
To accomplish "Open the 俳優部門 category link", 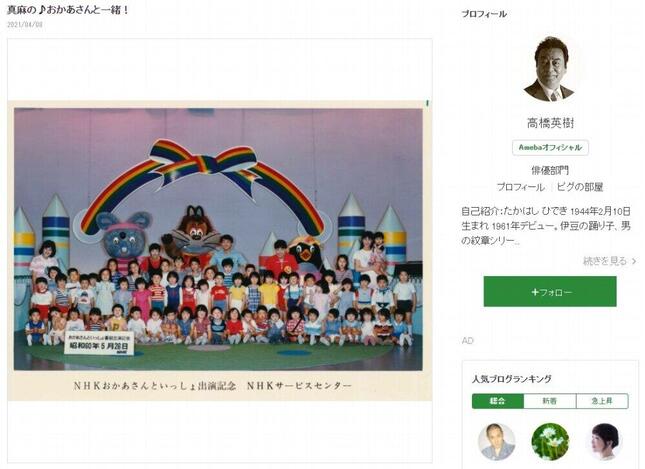I will tap(550, 170).
